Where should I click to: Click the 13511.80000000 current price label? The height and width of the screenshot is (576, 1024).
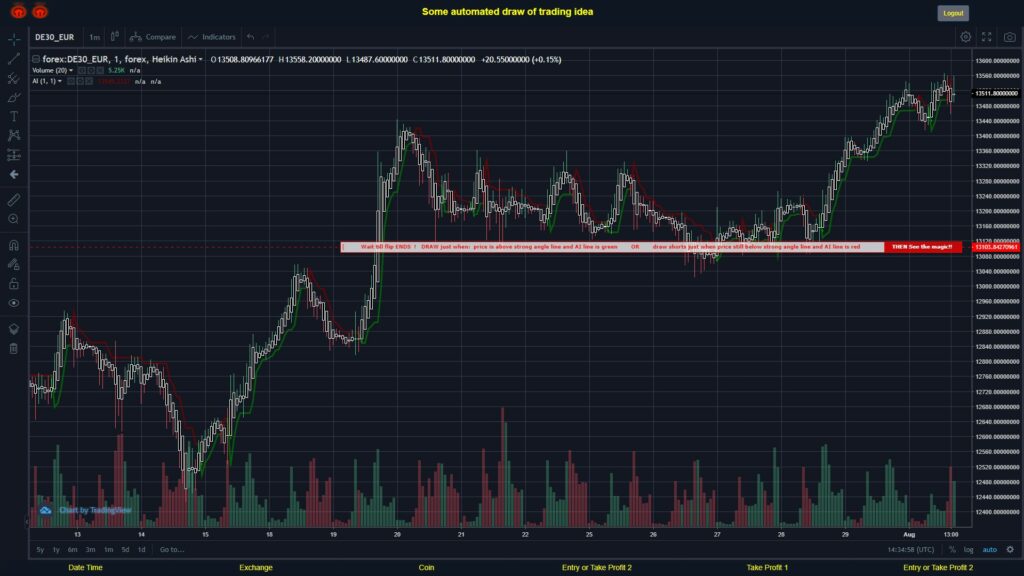[x=996, y=93]
